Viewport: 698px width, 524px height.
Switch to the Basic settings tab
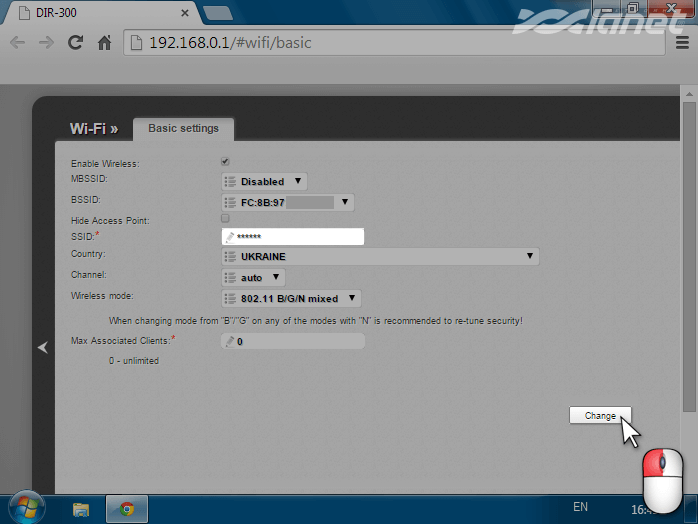[x=183, y=129]
